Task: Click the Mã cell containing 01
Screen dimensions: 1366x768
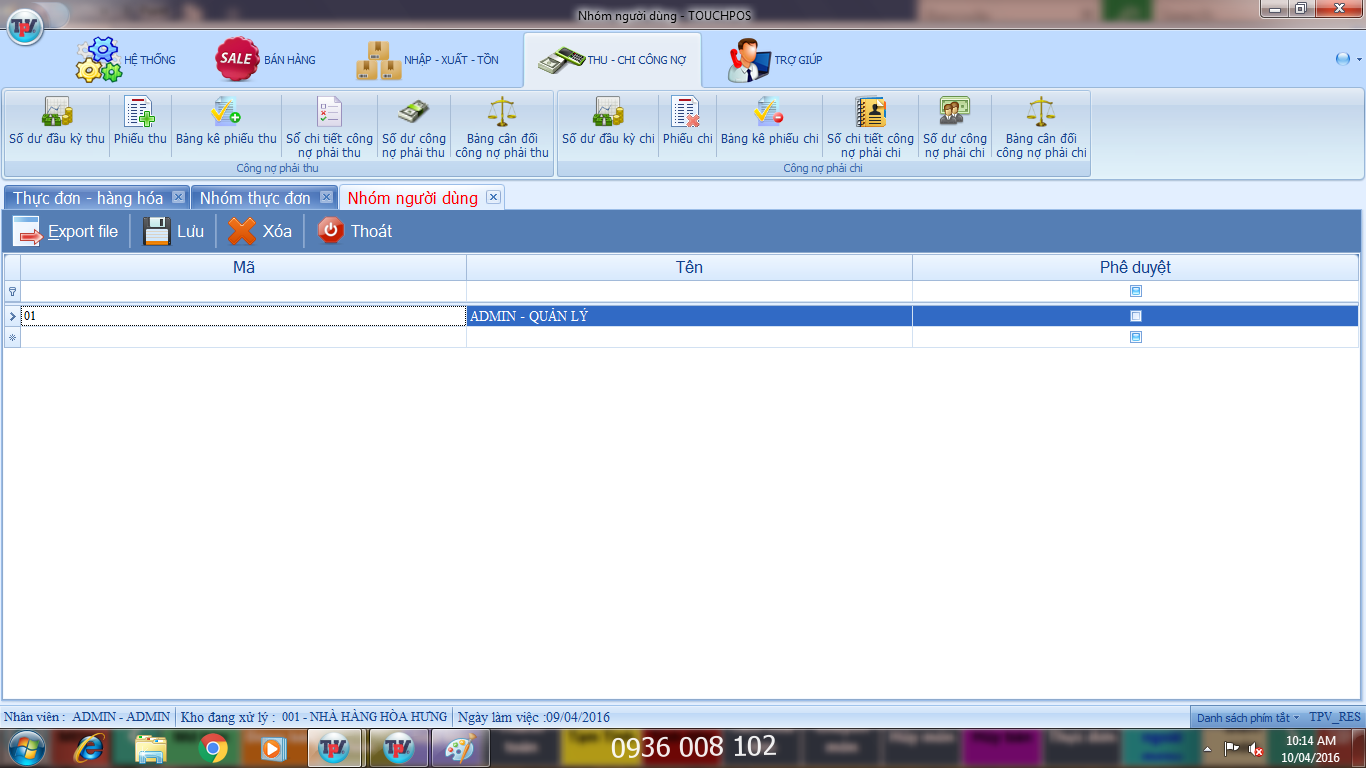Action: pos(243,316)
